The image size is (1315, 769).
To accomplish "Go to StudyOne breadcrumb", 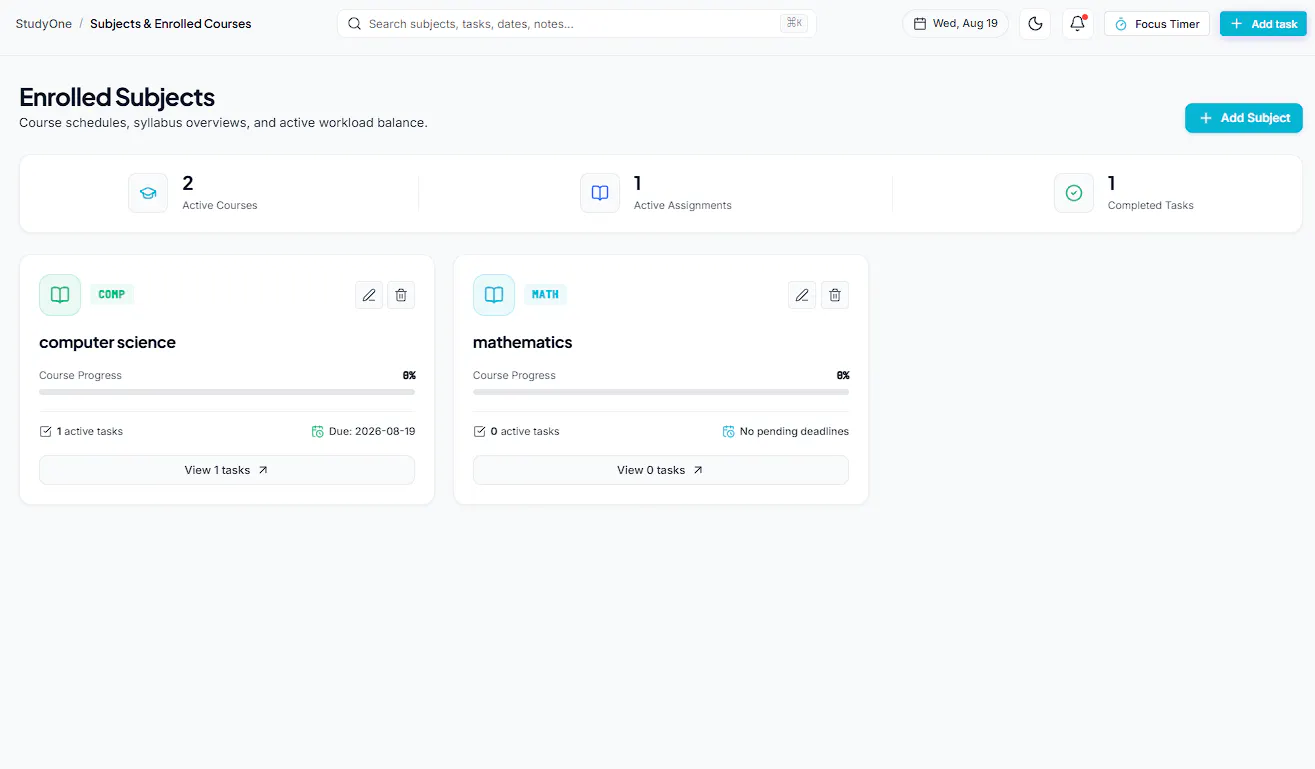I will click(44, 24).
